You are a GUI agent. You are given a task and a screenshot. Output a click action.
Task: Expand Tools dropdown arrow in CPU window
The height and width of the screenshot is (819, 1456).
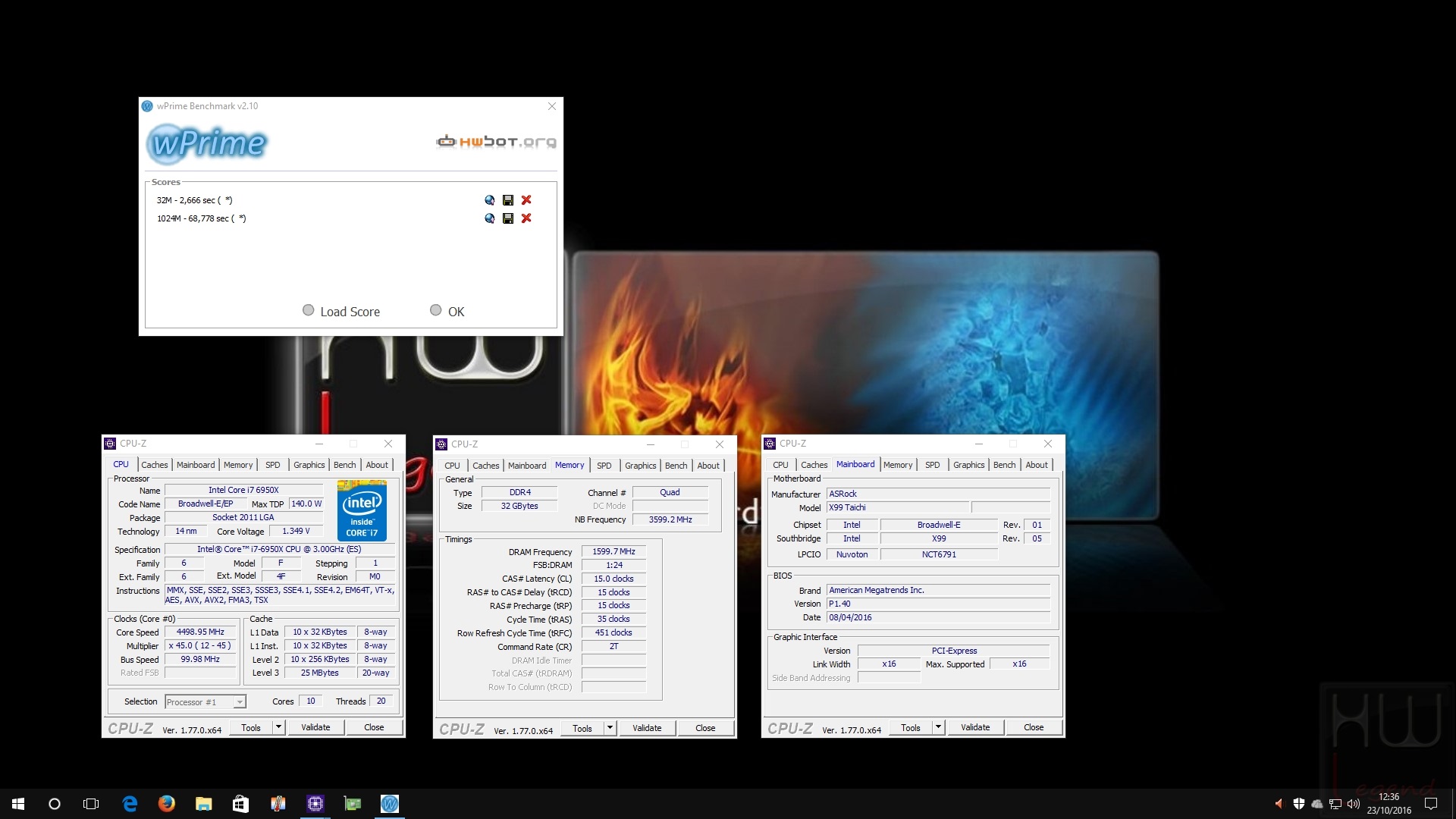coord(278,727)
